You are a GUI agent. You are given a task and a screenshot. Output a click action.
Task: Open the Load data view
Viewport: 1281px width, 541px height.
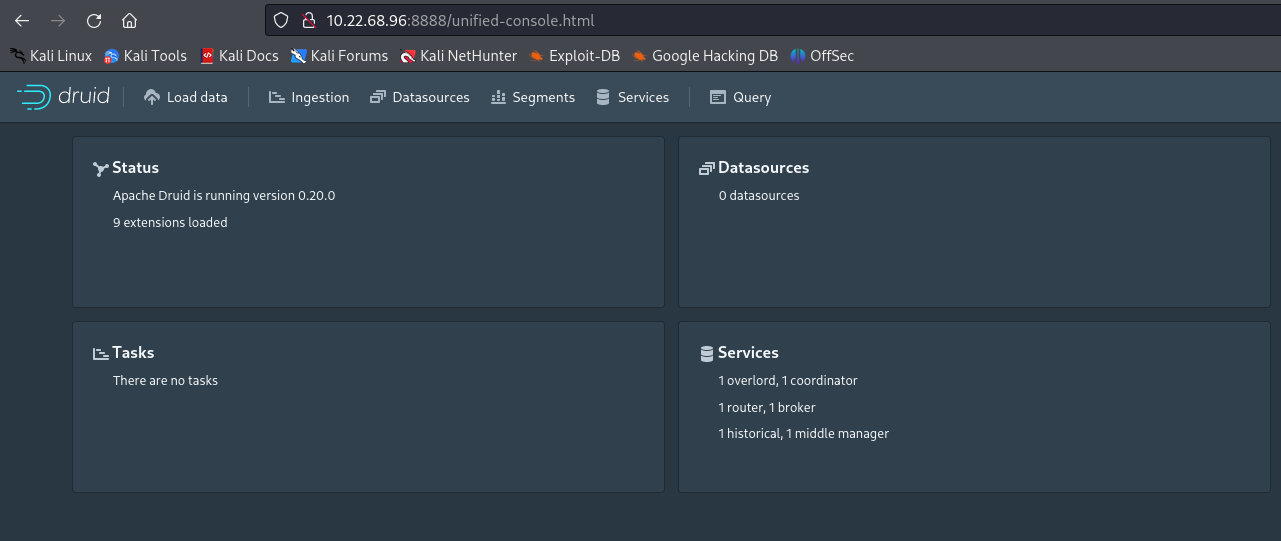pos(186,97)
